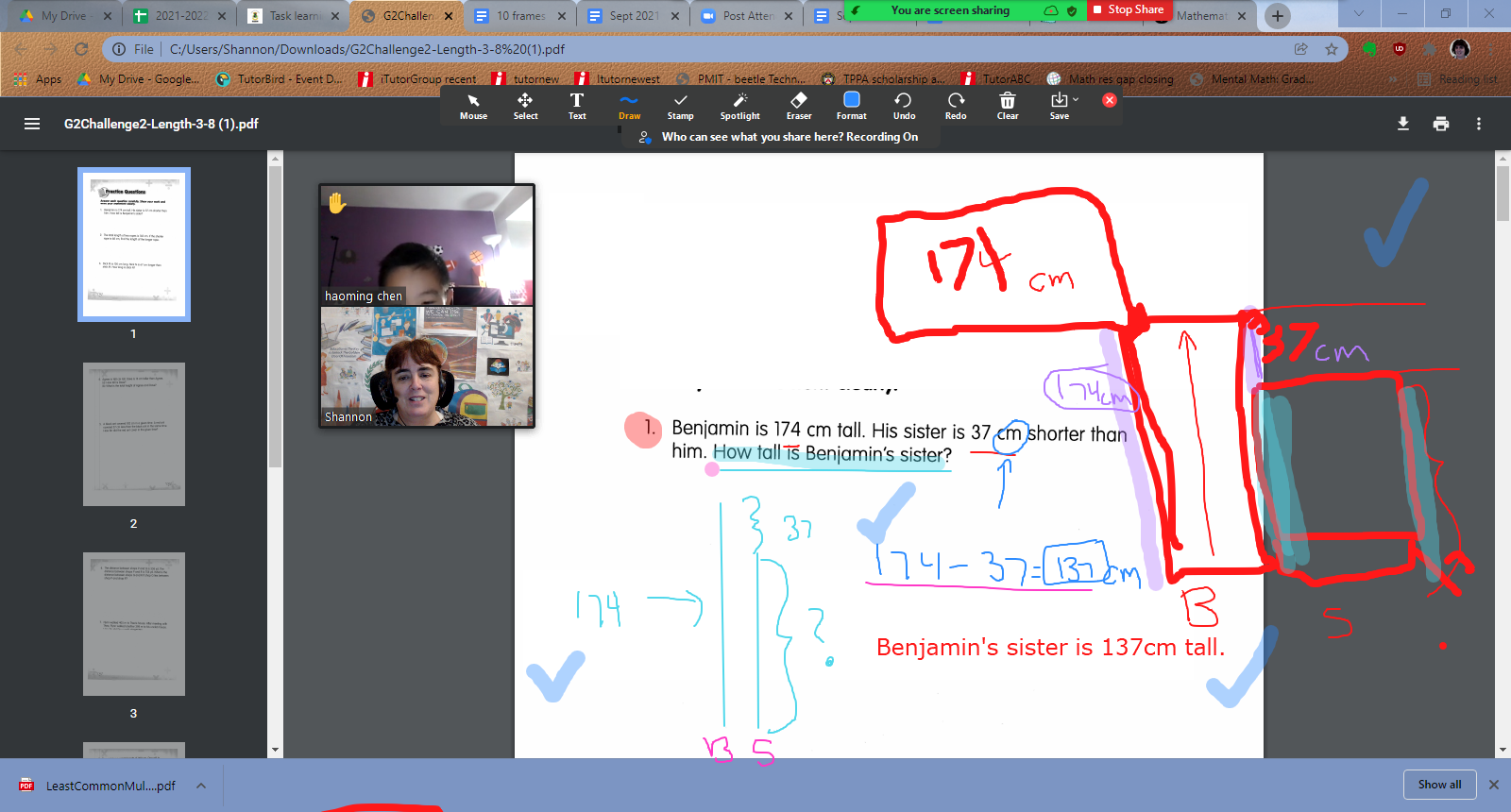
Task: Open the Evernote extension icon
Action: point(1369,49)
